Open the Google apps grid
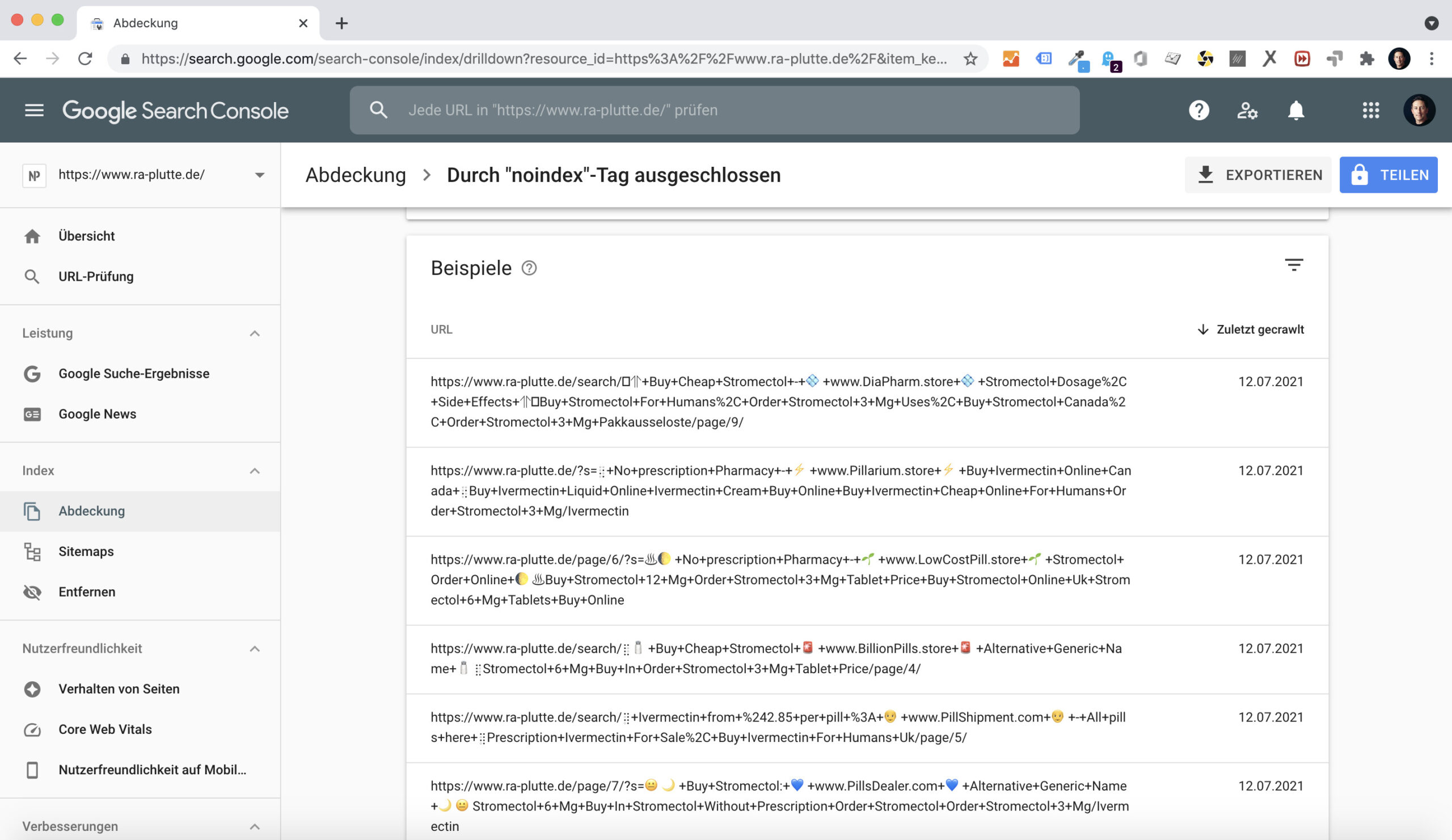Screen dimensions: 1452x840 click(x=1371, y=110)
